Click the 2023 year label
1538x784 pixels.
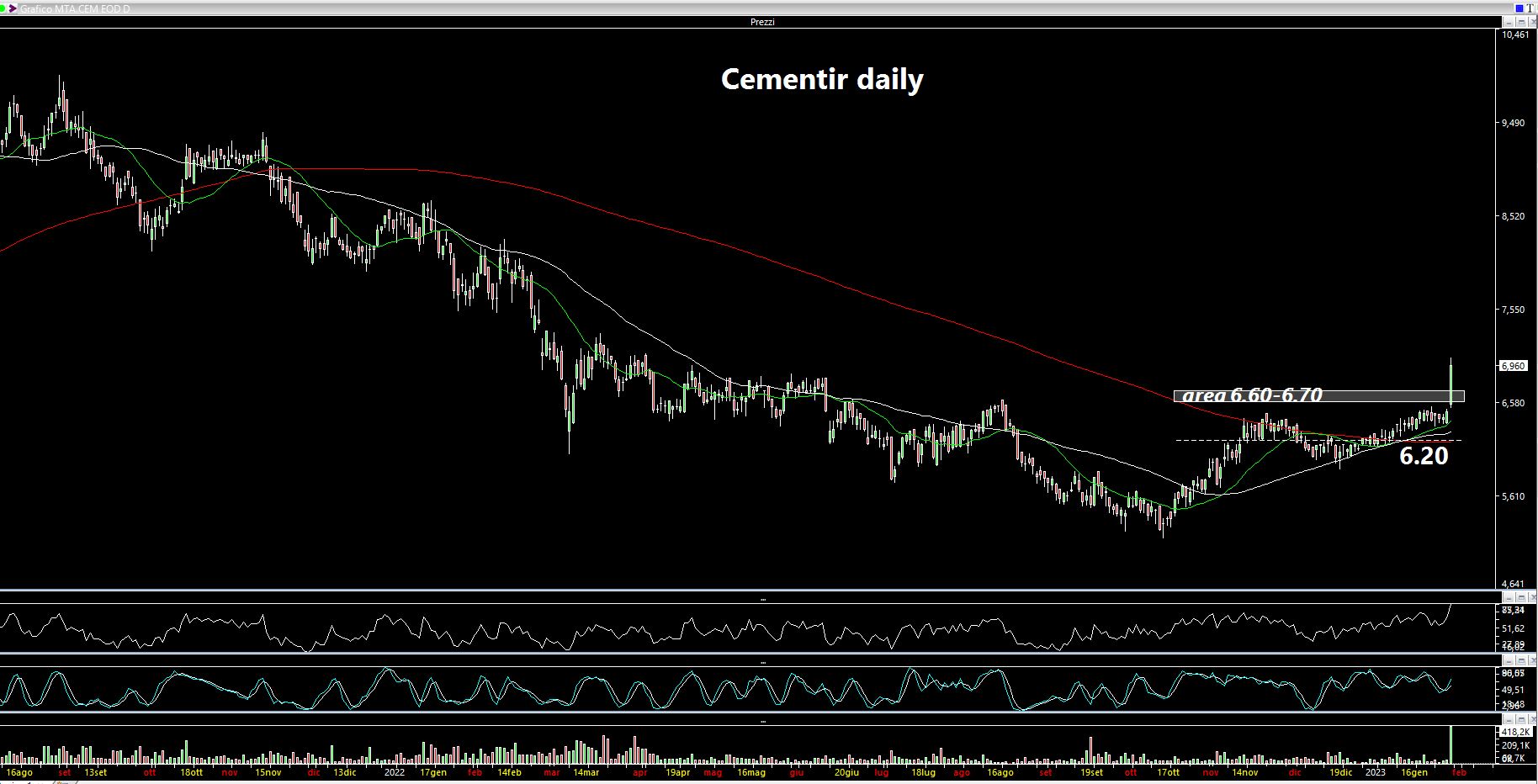tap(1375, 772)
